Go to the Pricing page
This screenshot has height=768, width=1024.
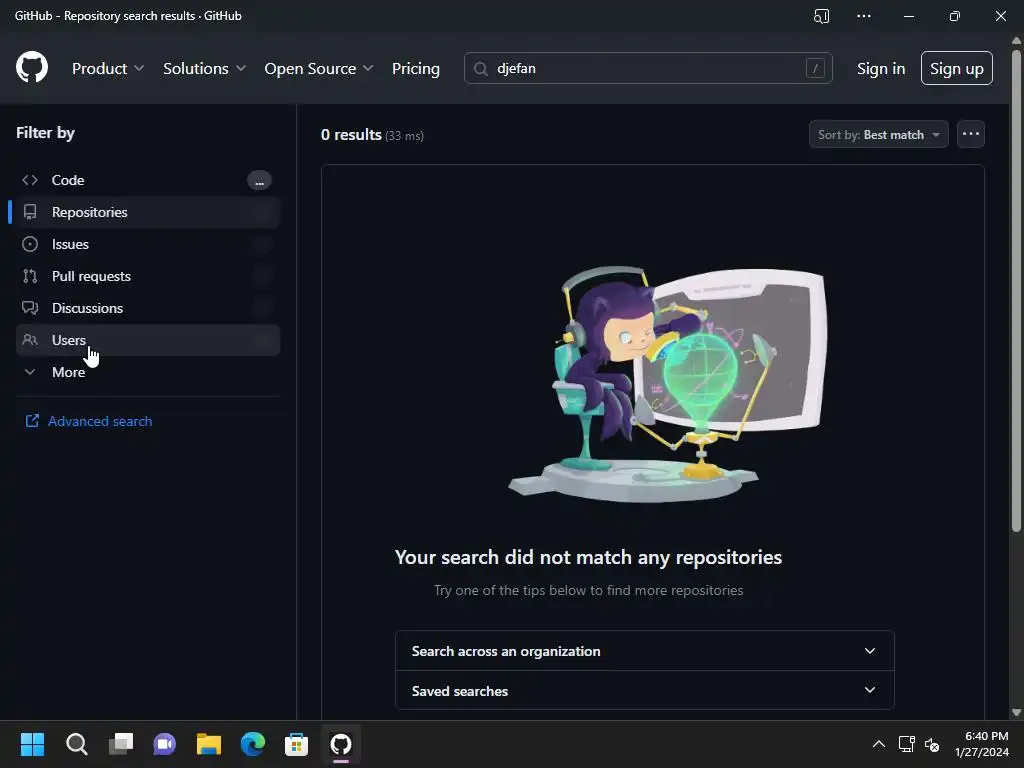pyautogui.click(x=415, y=69)
